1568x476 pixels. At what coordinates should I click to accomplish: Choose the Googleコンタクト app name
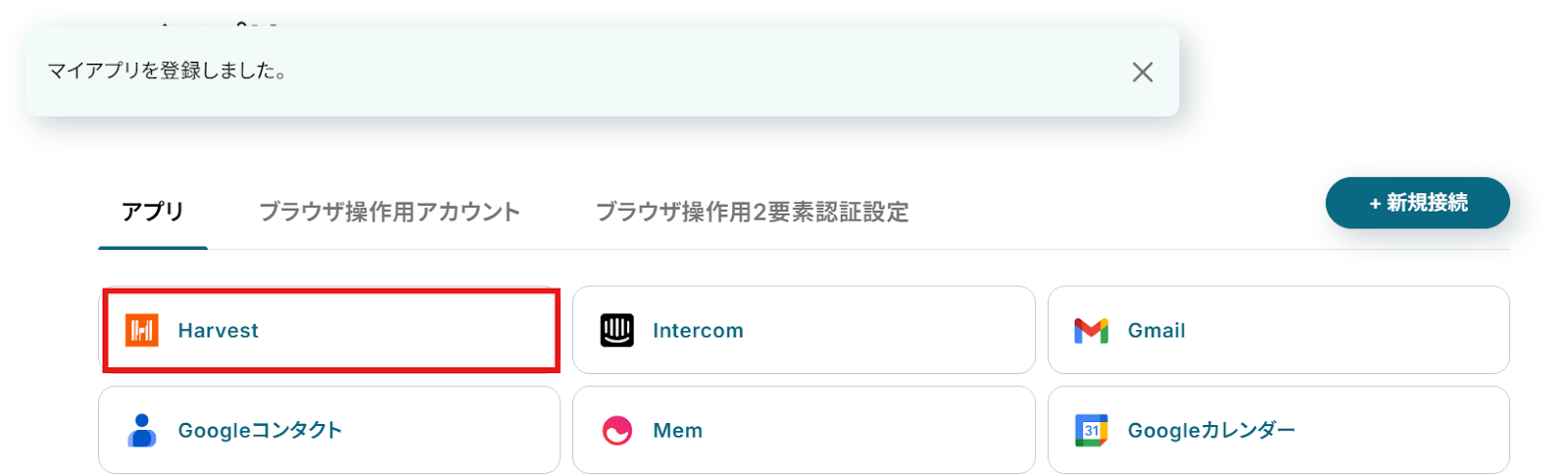pos(260,431)
